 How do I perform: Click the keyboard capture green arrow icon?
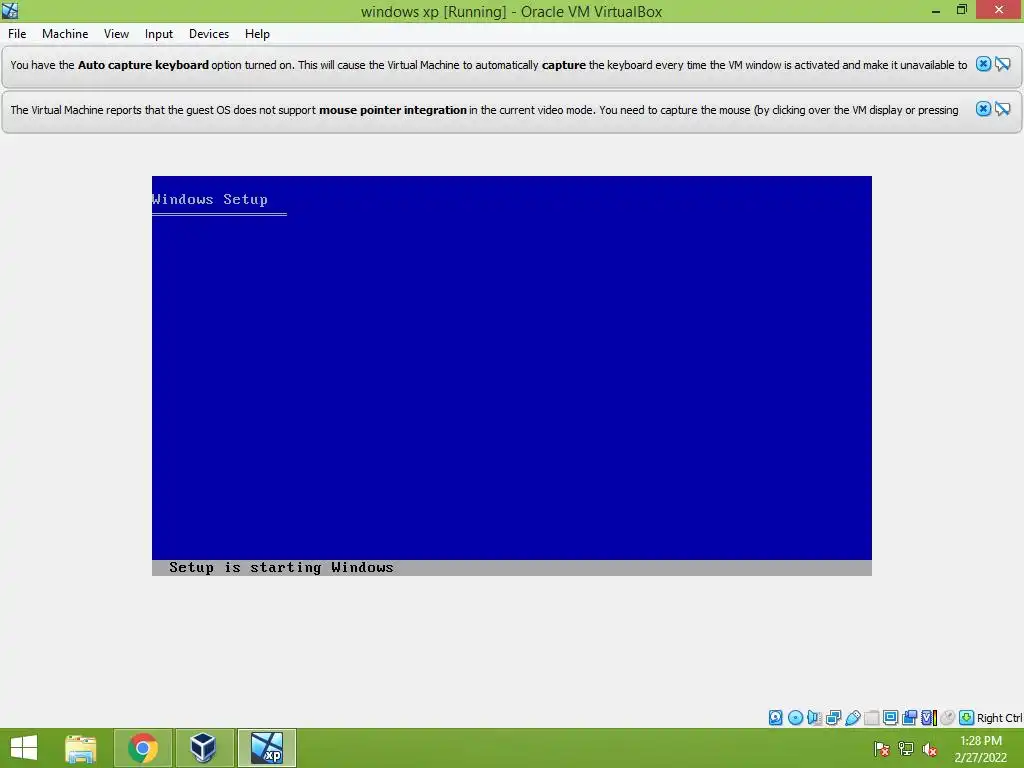pyautogui.click(x=967, y=718)
